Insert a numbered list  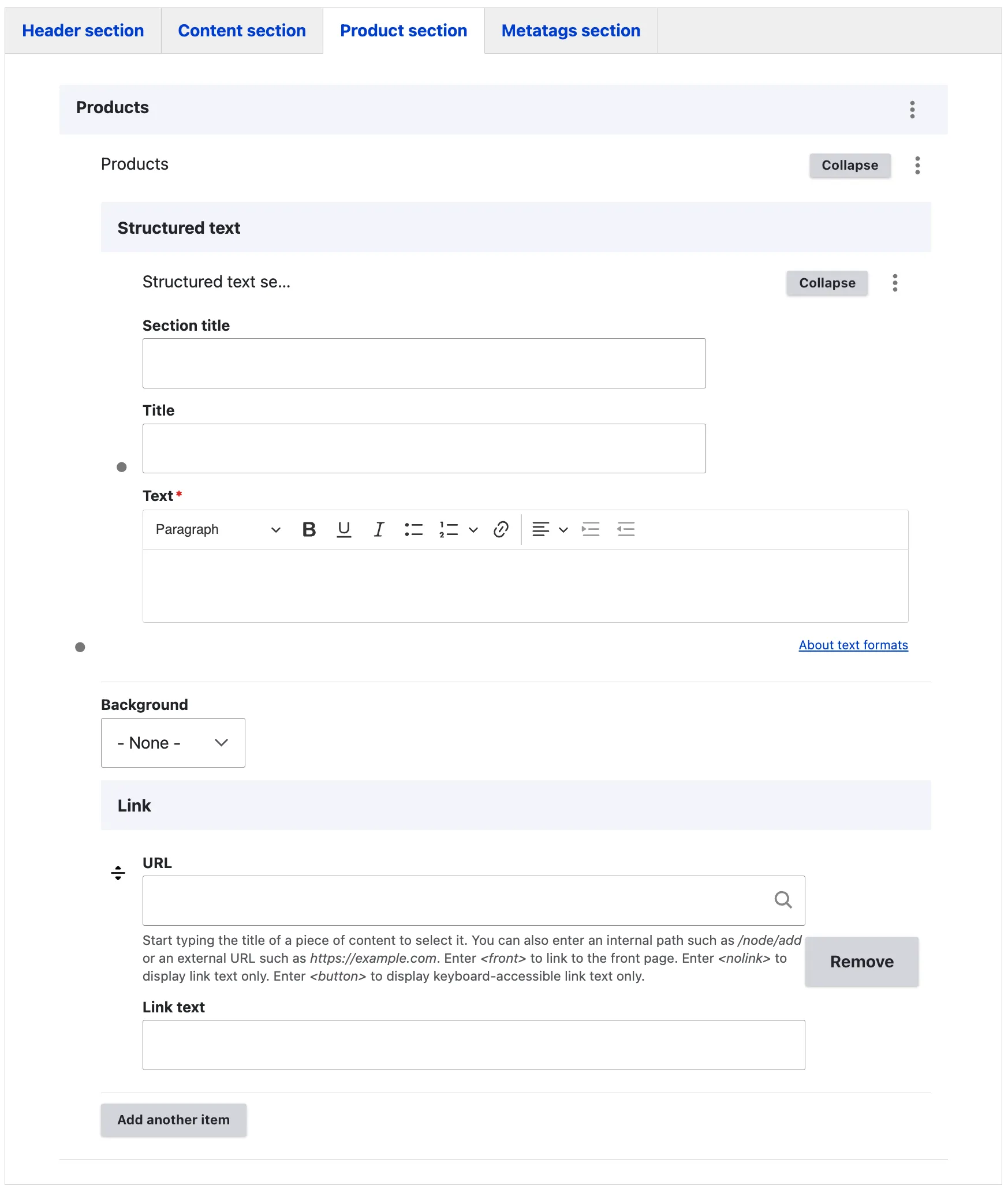click(449, 529)
